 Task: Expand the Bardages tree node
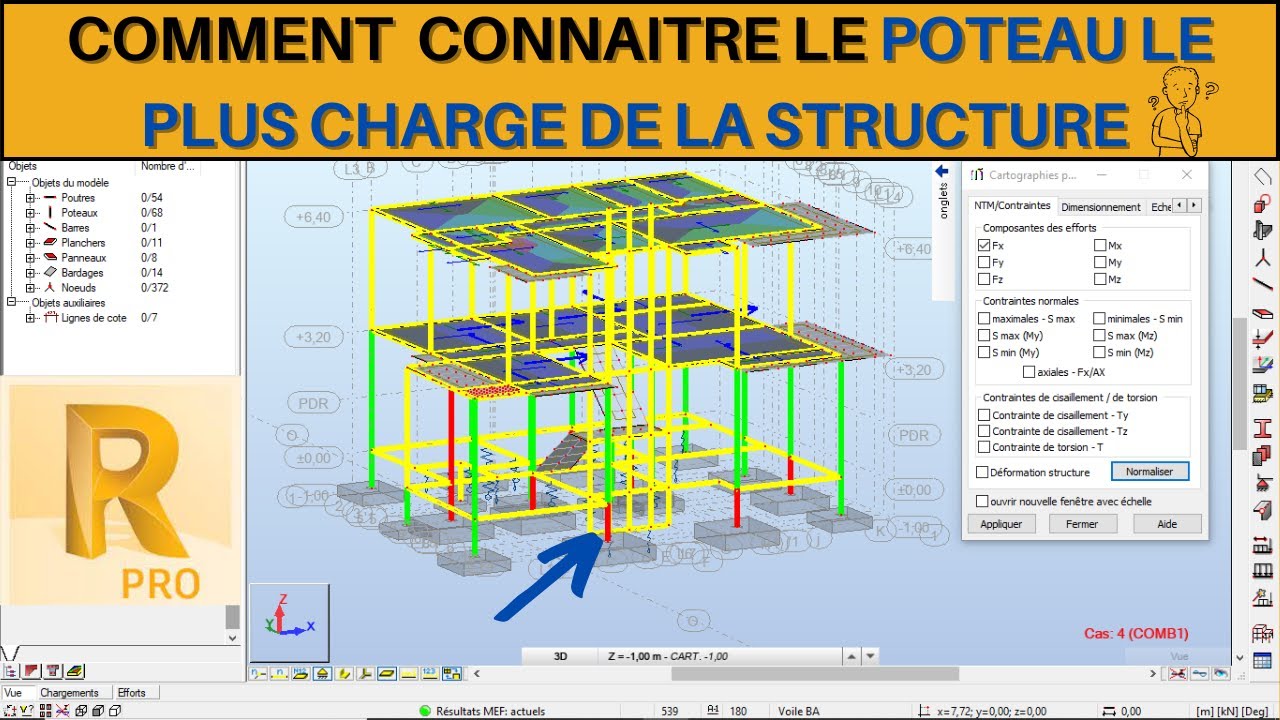coord(30,273)
